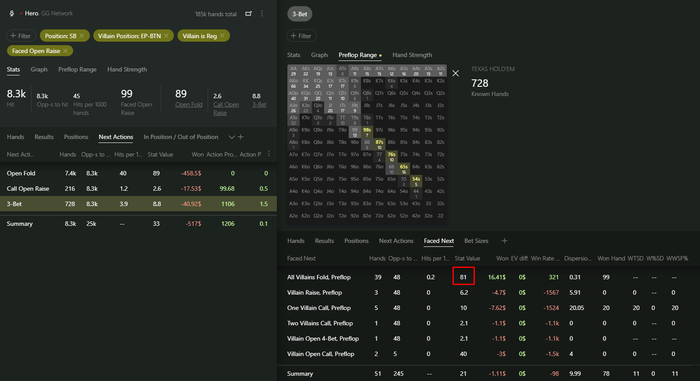Open the Next Actions tab in 3-Bet table
Image resolution: width=700 pixels, height=381 pixels.
396,241
